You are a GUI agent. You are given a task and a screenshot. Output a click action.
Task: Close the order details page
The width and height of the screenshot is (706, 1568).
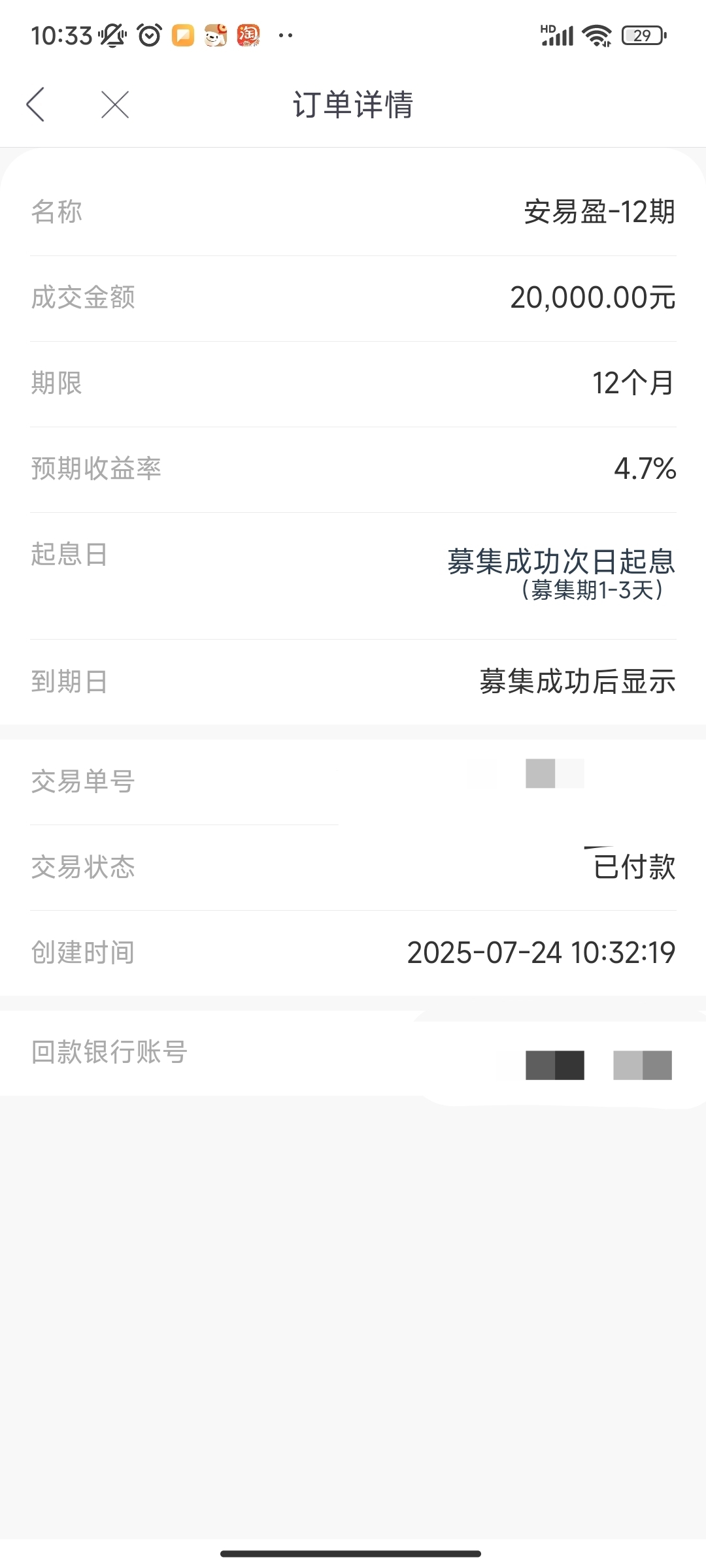point(115,105)
